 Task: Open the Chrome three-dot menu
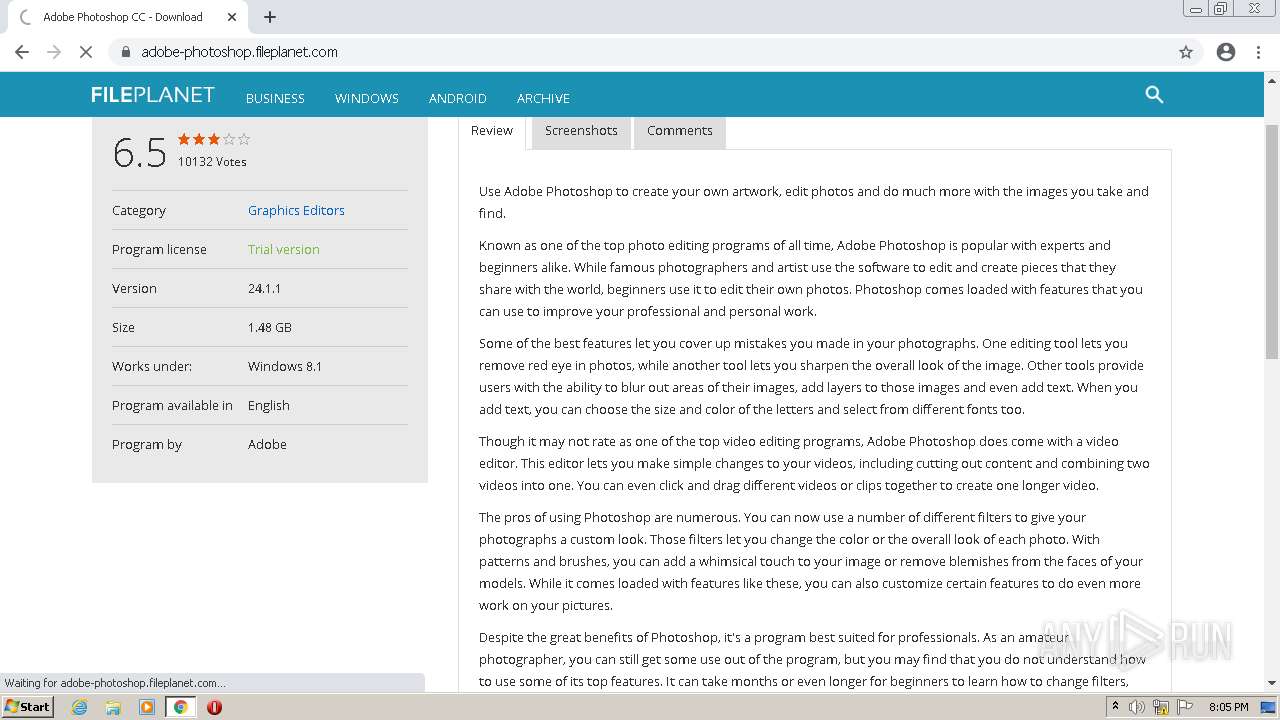click(x=1259, y=52)
